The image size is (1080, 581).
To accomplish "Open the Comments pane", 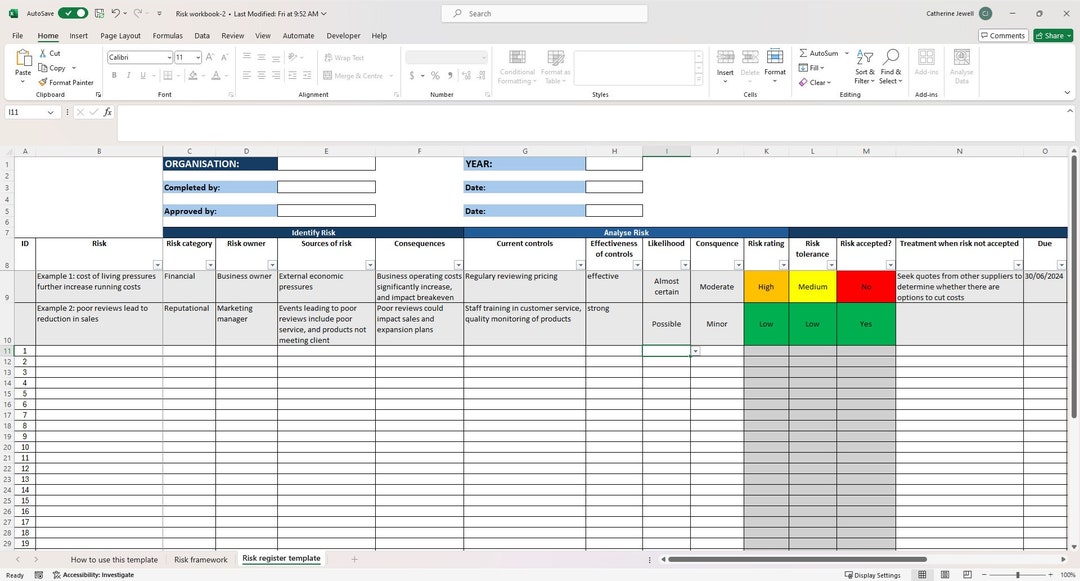I will (1001, 35).
